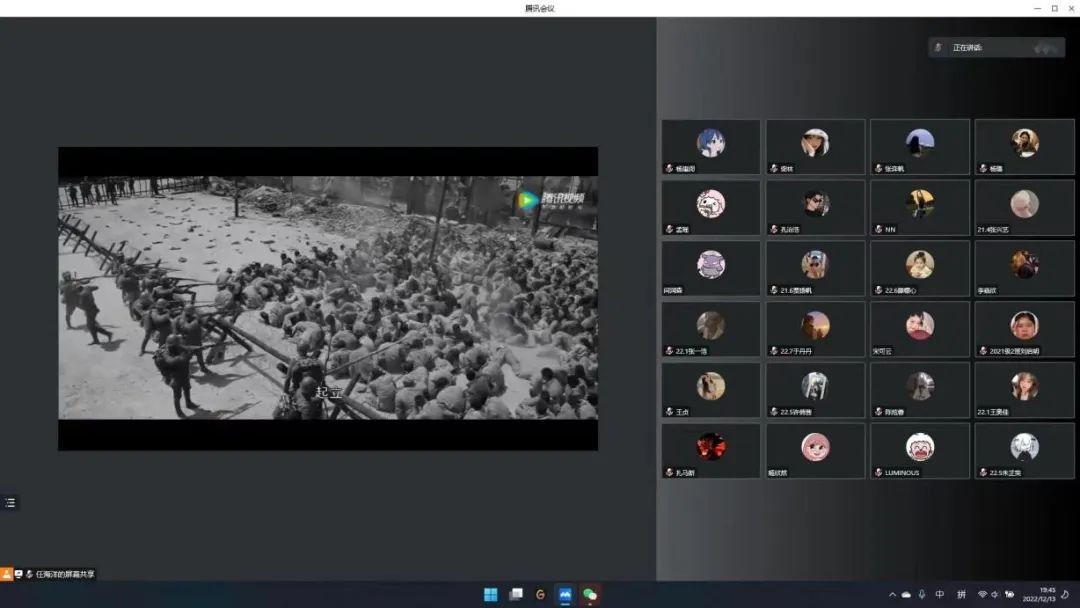
Task: Click the G browser icon on taskbar
Action: pos(540,594)
